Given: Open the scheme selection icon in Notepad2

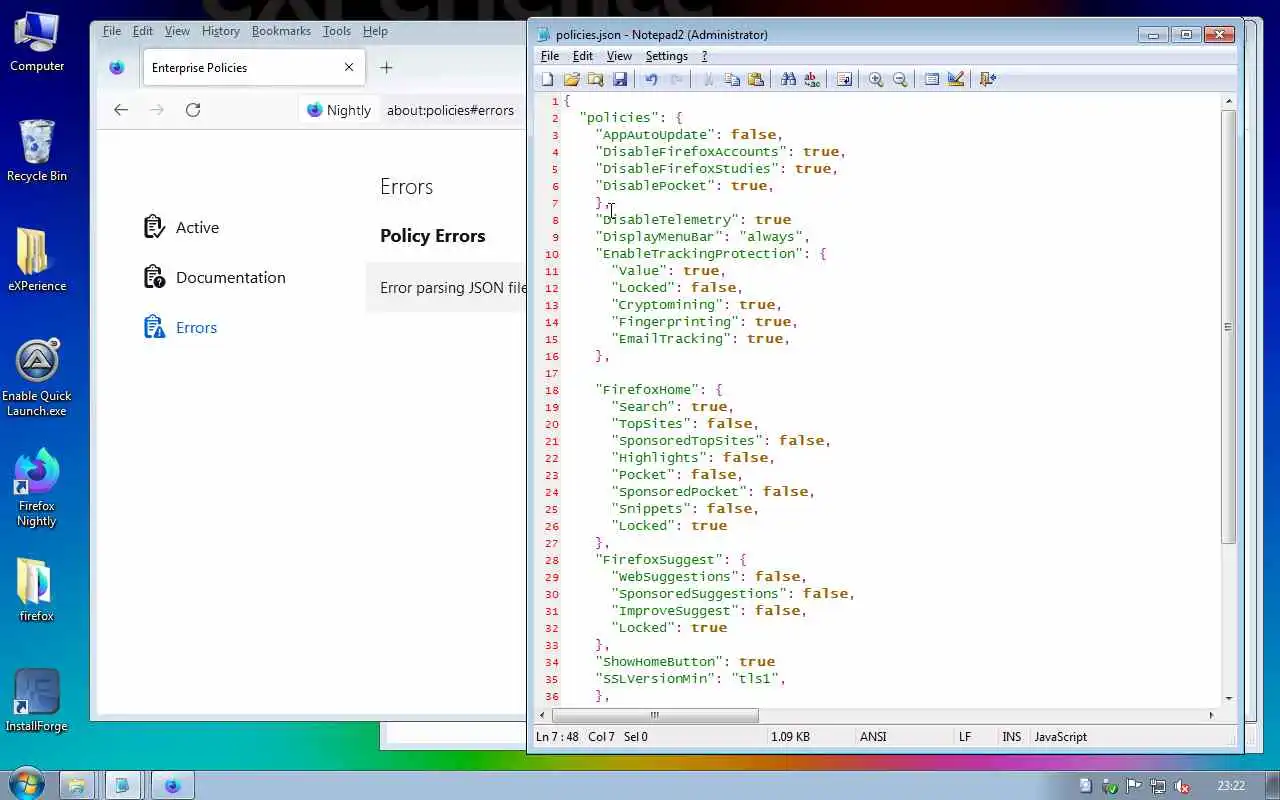Looking at the screenshot, I should point(932,79).
